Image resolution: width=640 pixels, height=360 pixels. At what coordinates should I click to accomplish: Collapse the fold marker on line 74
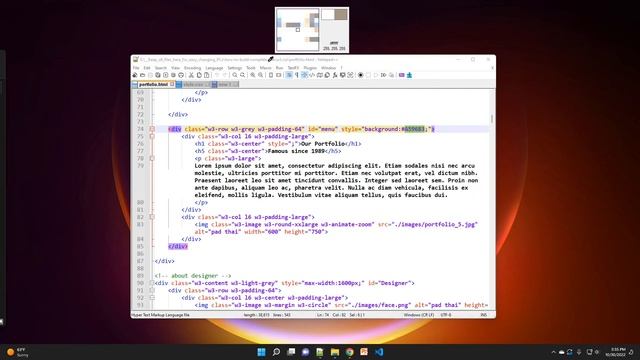(152, 129)
